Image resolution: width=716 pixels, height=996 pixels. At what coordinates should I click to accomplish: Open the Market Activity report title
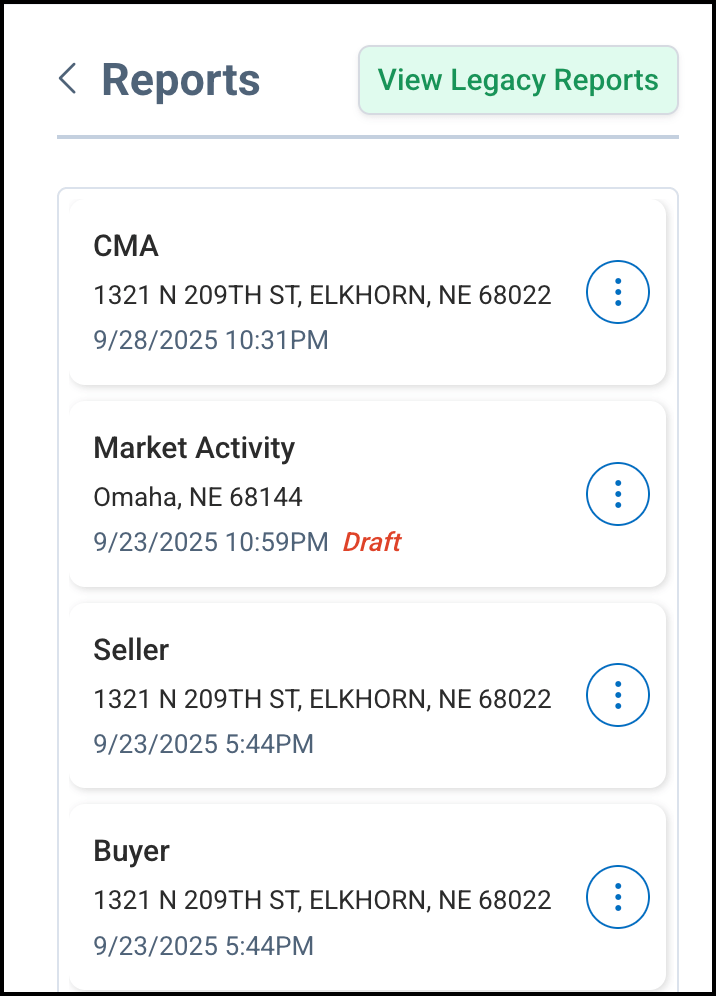click(194, 448)
